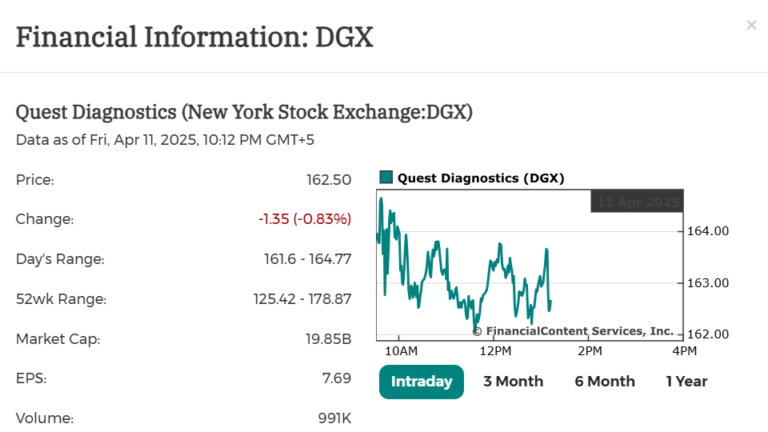
Task: Click the Quest Diagnostics company heading
Action: pyautogui.click(x=244, y=112)
